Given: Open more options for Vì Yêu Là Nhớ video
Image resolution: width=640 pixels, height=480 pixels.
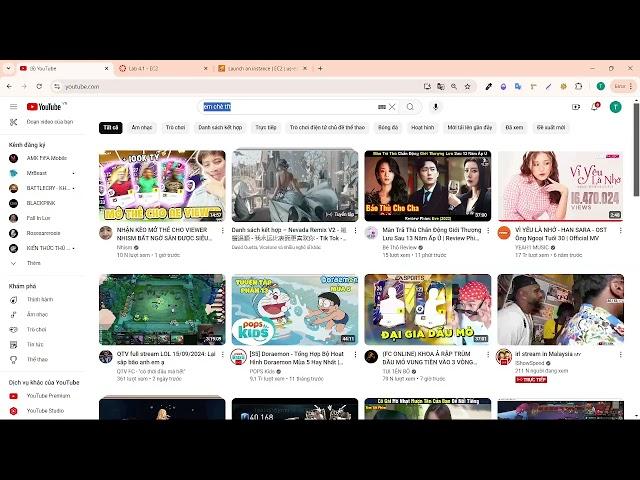Looking at the screenshot, I should pos(620,231).
